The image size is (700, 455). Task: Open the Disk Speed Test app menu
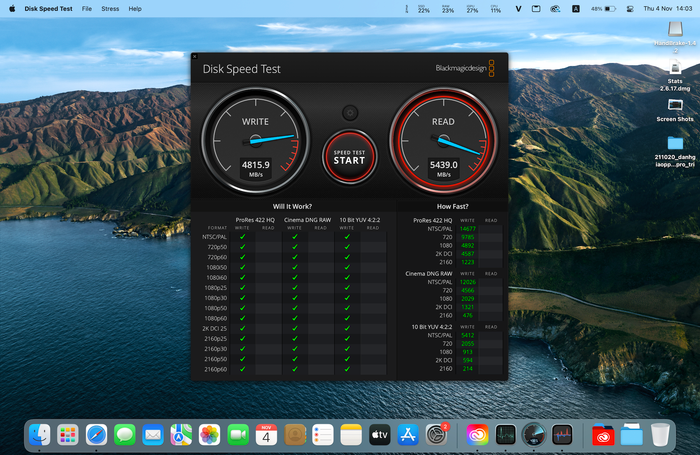(48, 8)
